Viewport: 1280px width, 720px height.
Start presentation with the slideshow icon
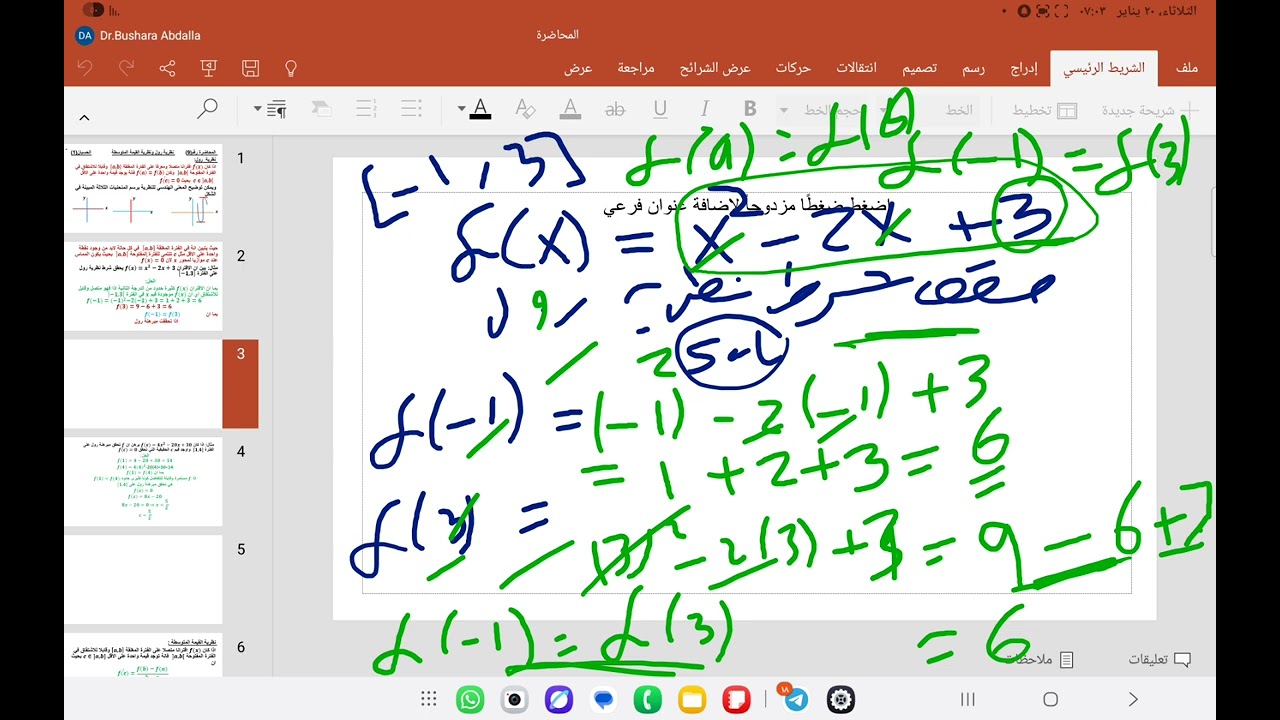(x=209, y=68)
